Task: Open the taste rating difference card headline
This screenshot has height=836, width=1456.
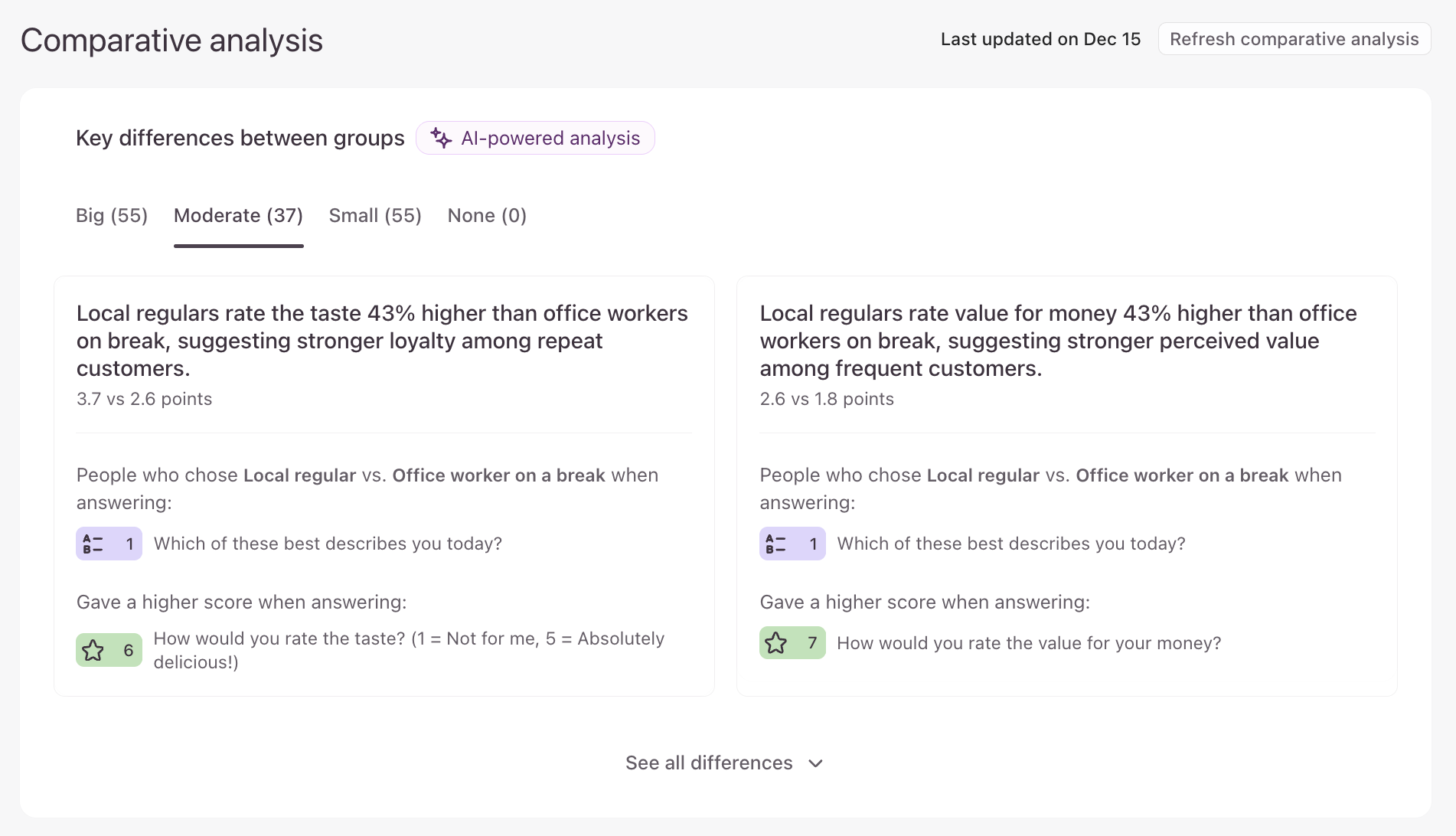Action: [x=382, y=341]
